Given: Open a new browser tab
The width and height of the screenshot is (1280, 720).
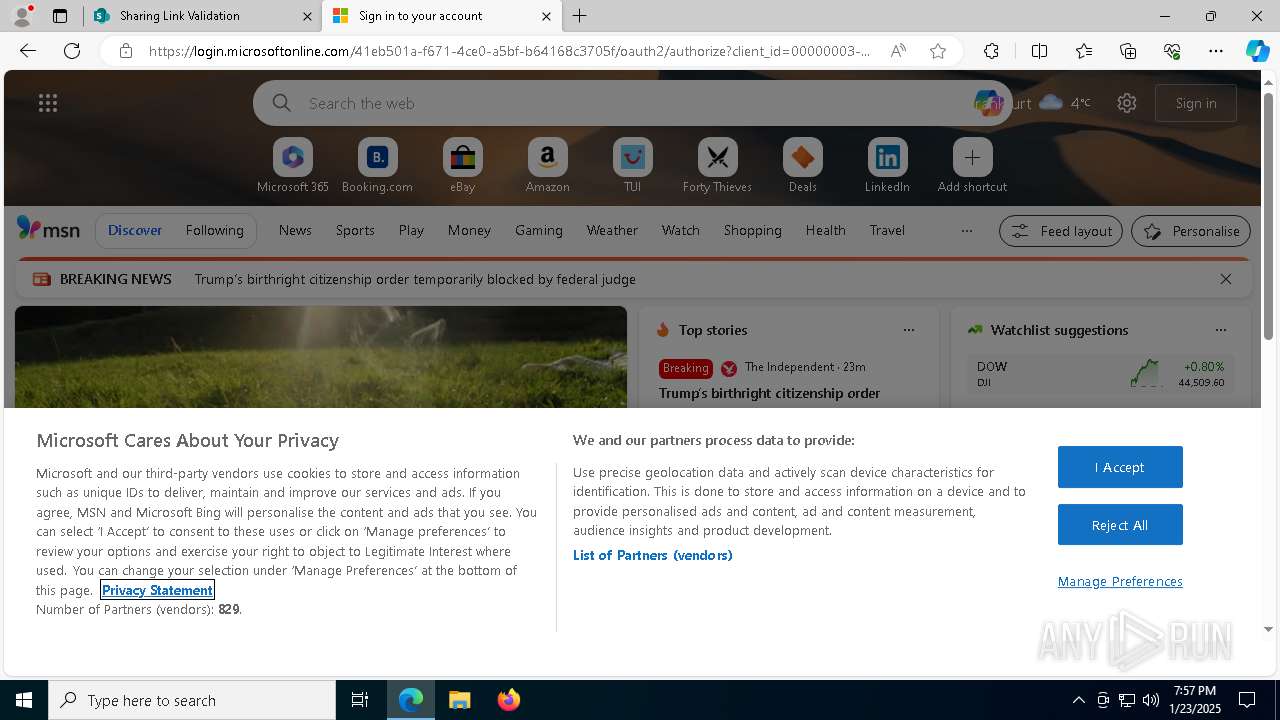Looking at the screenshot, I should (x=580, y=16).
